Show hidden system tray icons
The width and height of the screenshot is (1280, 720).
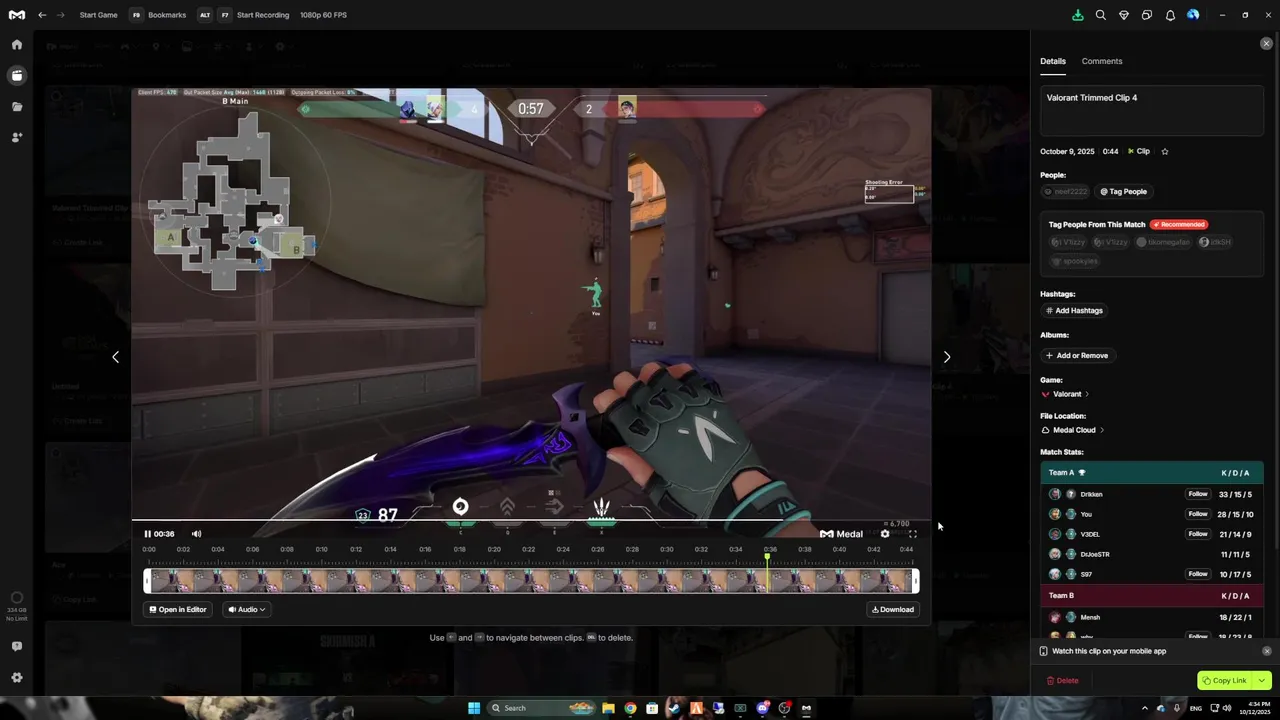tap(1145, 708)
